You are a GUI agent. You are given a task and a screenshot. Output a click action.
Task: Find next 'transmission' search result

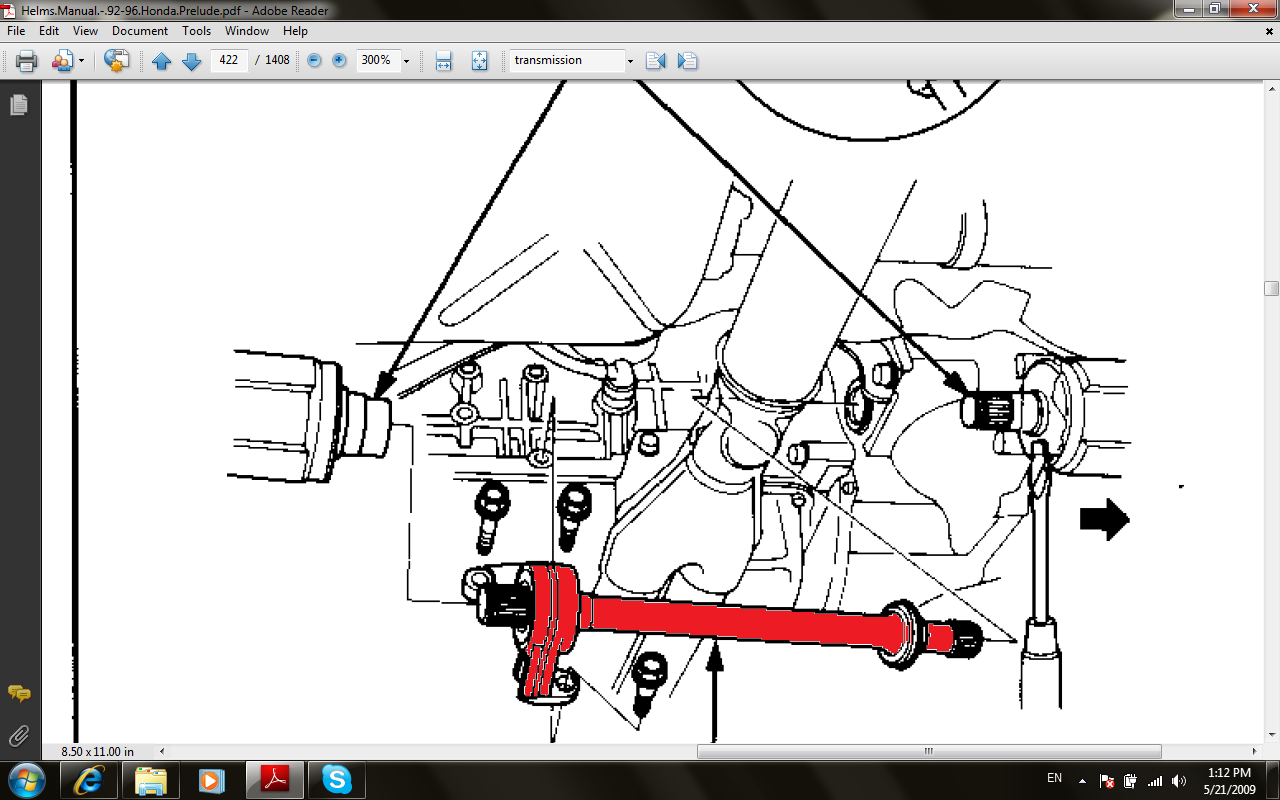[687, 61]
